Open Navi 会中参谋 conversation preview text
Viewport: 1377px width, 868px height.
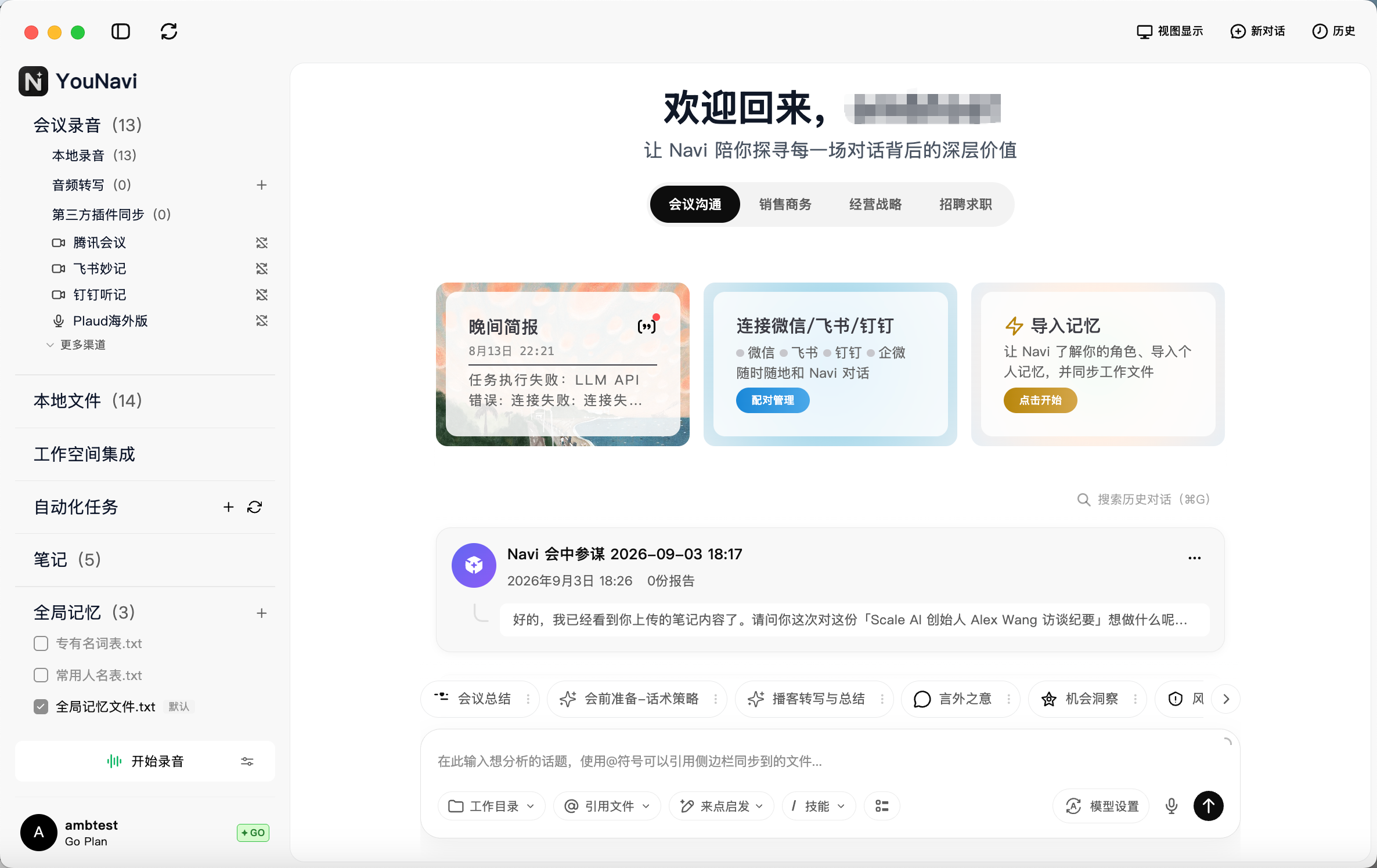(854, 620)
